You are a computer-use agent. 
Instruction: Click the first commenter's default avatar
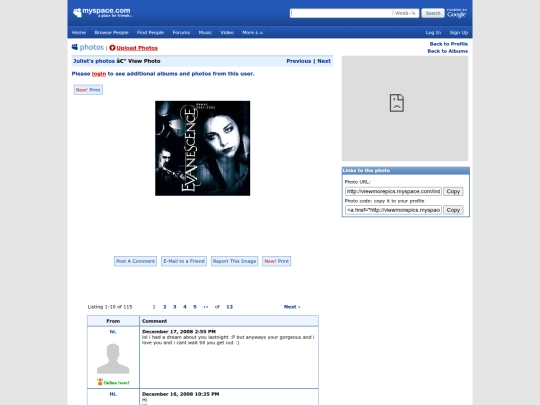pos(113,359)
